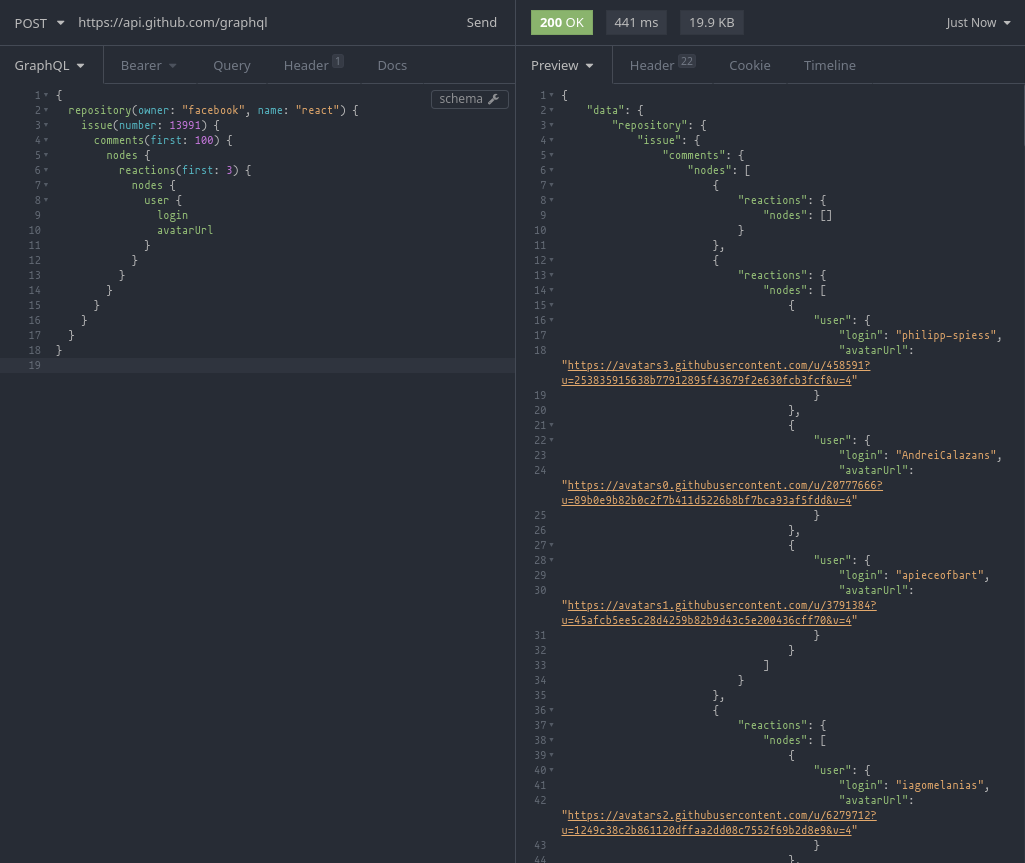
Task: Open the POST method dropdown
Action: coord(39,22)
